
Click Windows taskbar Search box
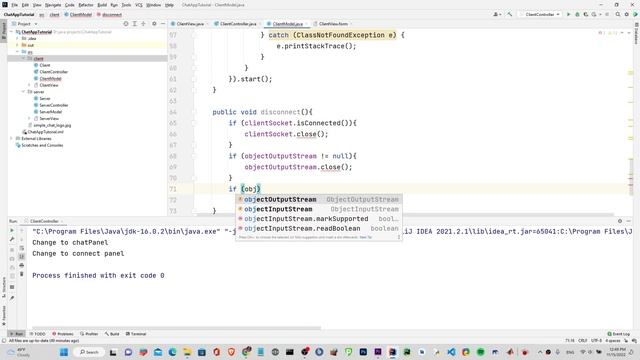coord(89,352)
